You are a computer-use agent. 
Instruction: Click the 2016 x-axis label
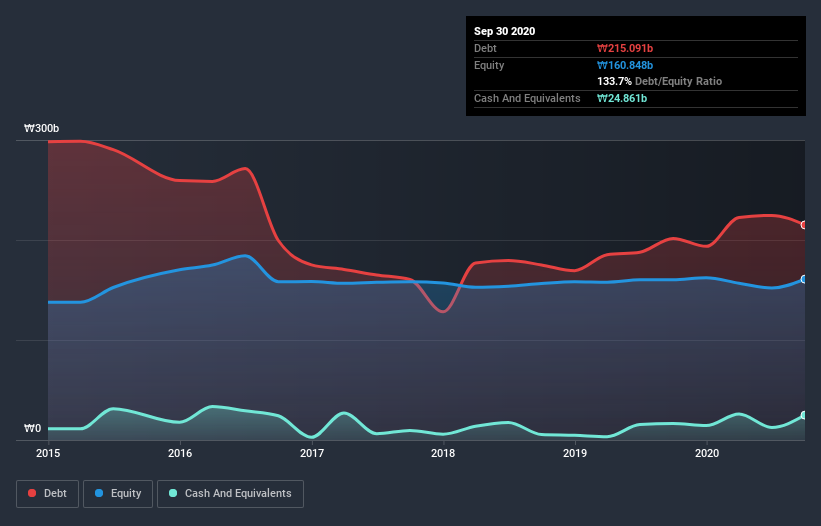180,453
